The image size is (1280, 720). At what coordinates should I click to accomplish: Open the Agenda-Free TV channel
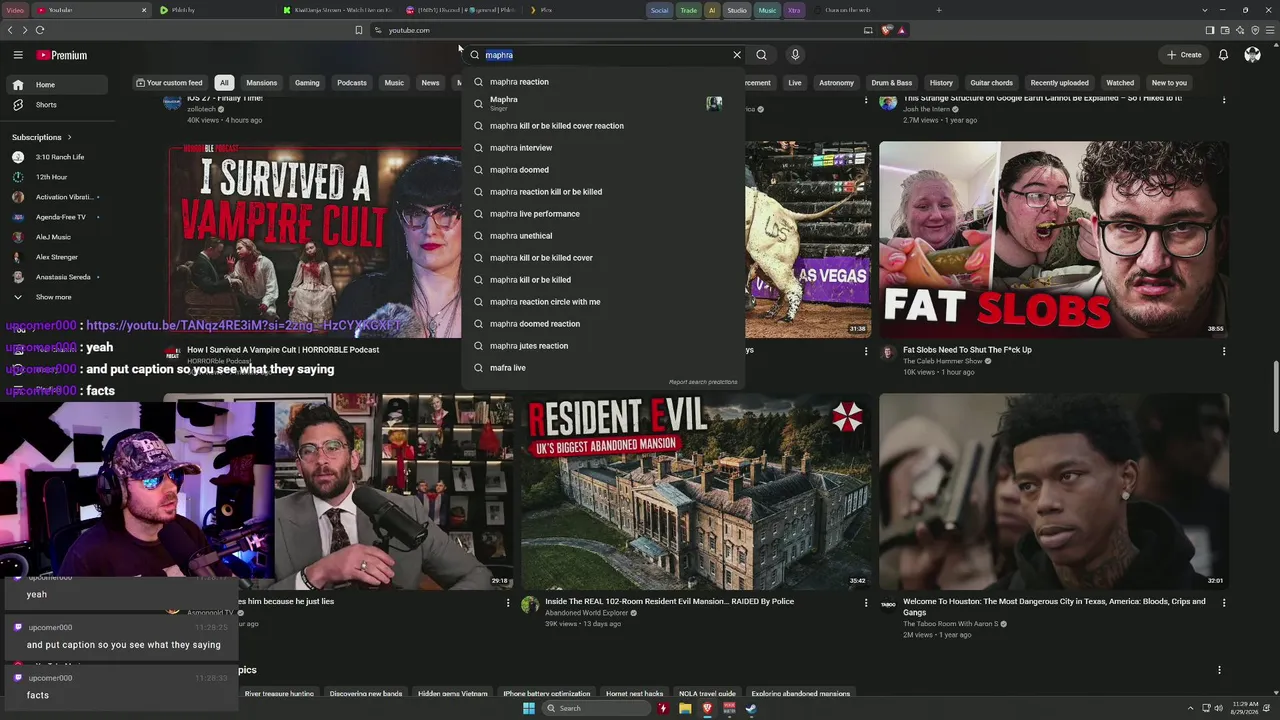coord(61,217)
